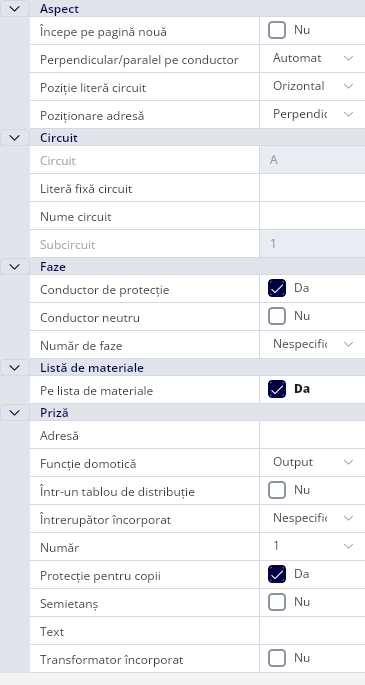The height and width of the screenshot is (685, 365).
Task: Collapse the Listă de materiale section
Action: click(15, 368)
